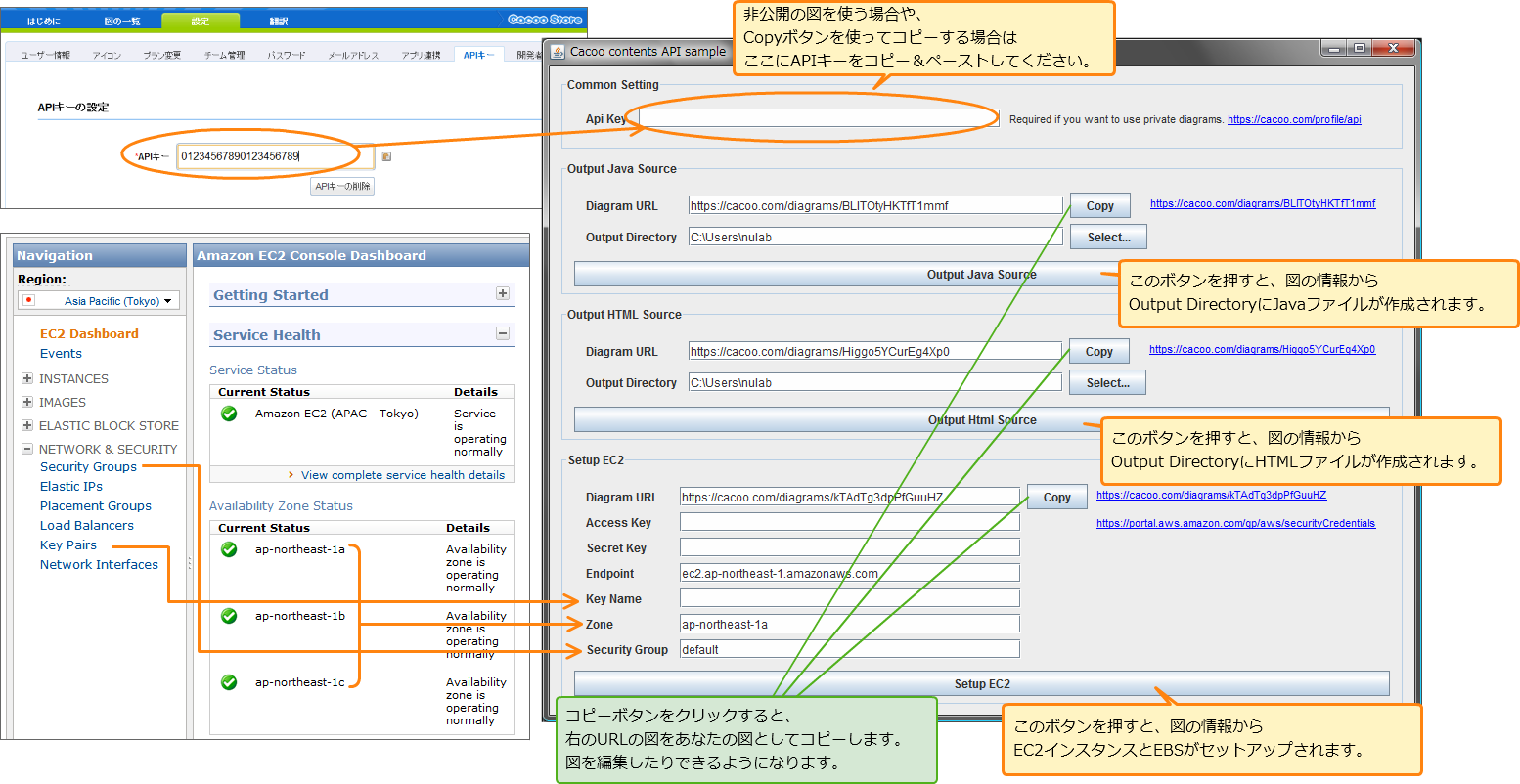Click Copy button in Setup EC2 section
This screenshot has width=1520, height=784.
pyautogui.click(x=1057, y=498)
